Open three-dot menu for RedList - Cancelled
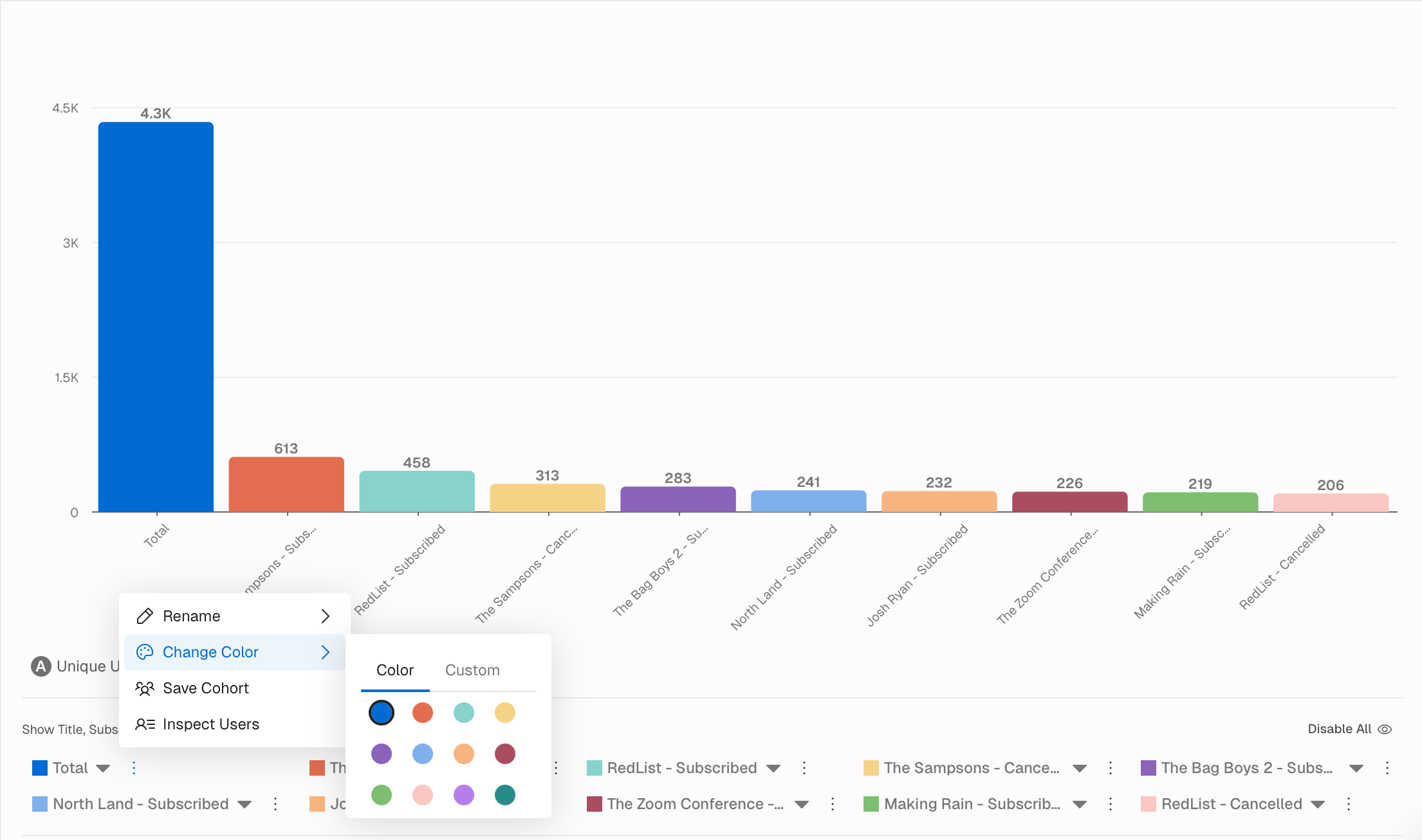This screenshot has height=840, width=1422. tap(1349, 804)
